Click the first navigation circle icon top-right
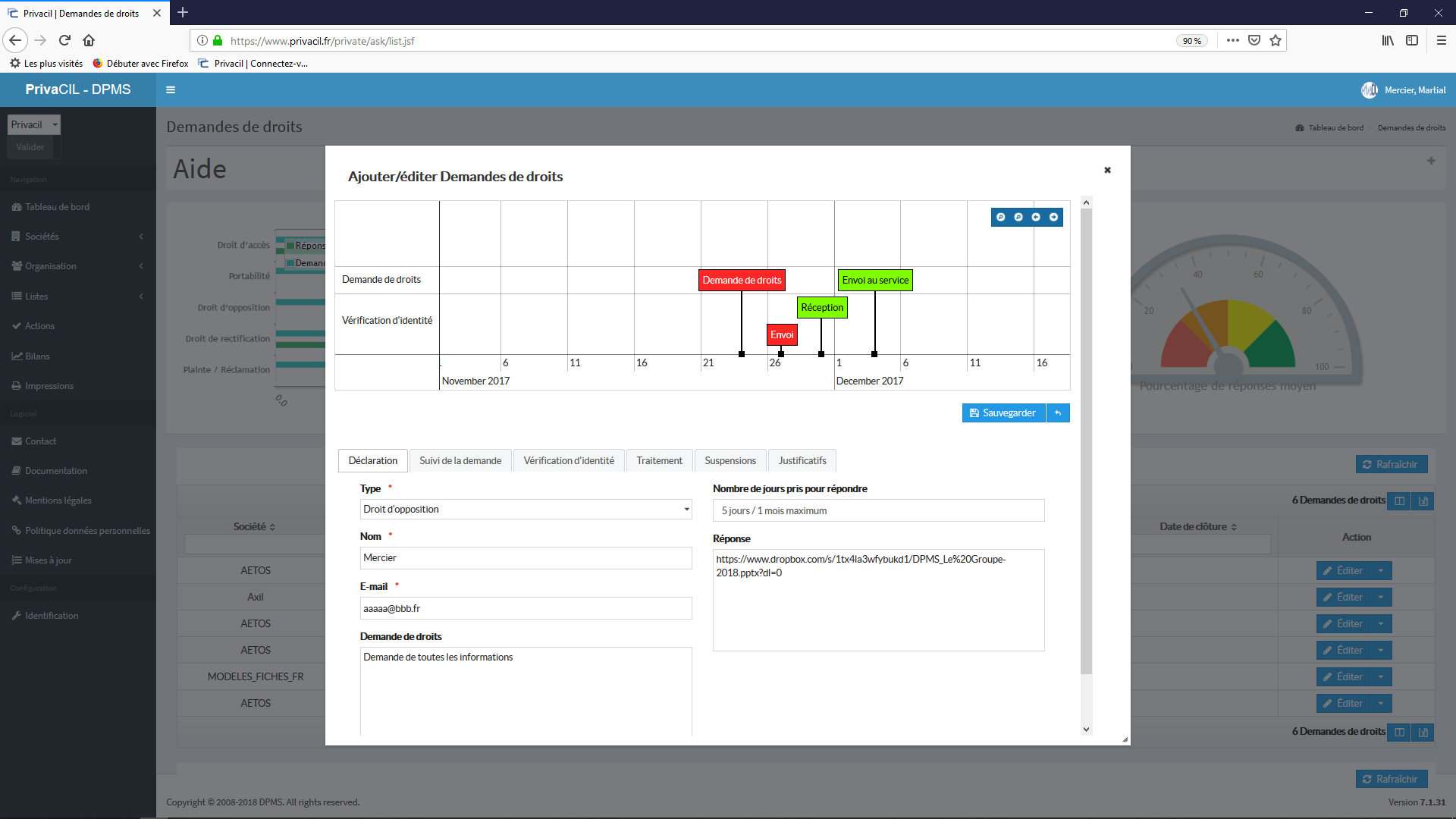 [x=1001, y=217]
